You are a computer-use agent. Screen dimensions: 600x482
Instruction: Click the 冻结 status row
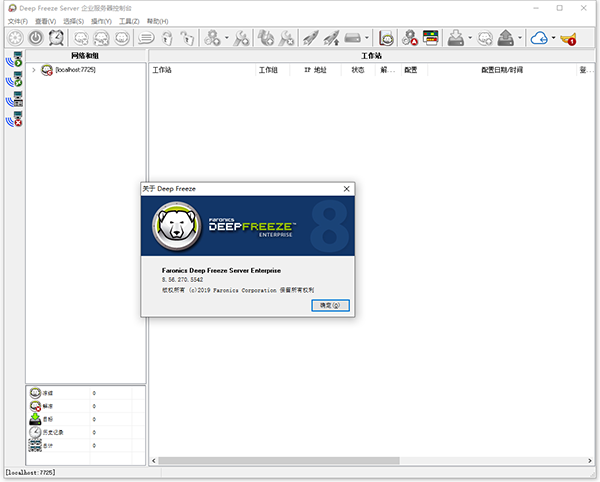(86, 393)
